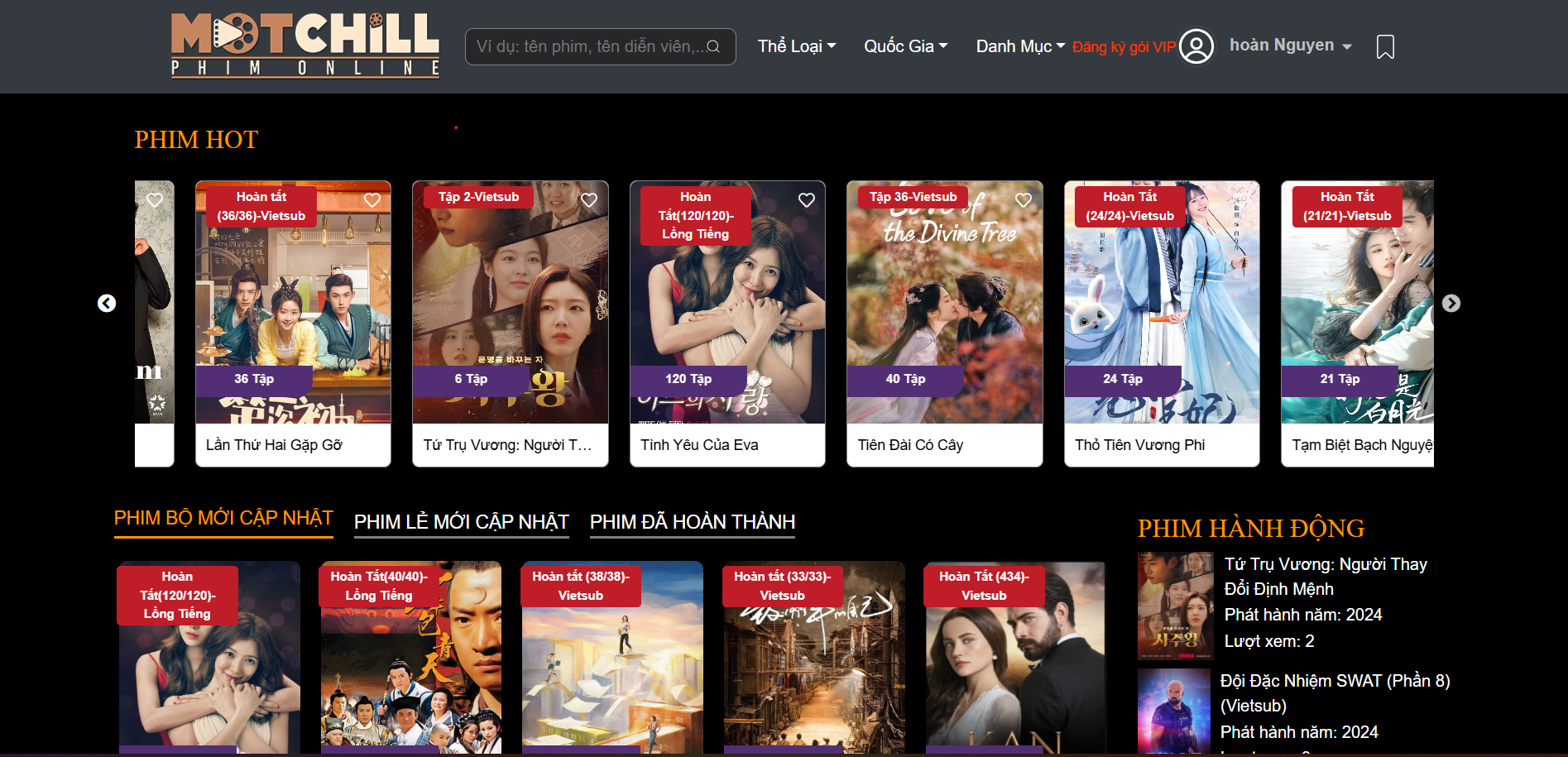Expand the Danh Mục dropdown
1568x757 pixels.
coord(1020,46)
